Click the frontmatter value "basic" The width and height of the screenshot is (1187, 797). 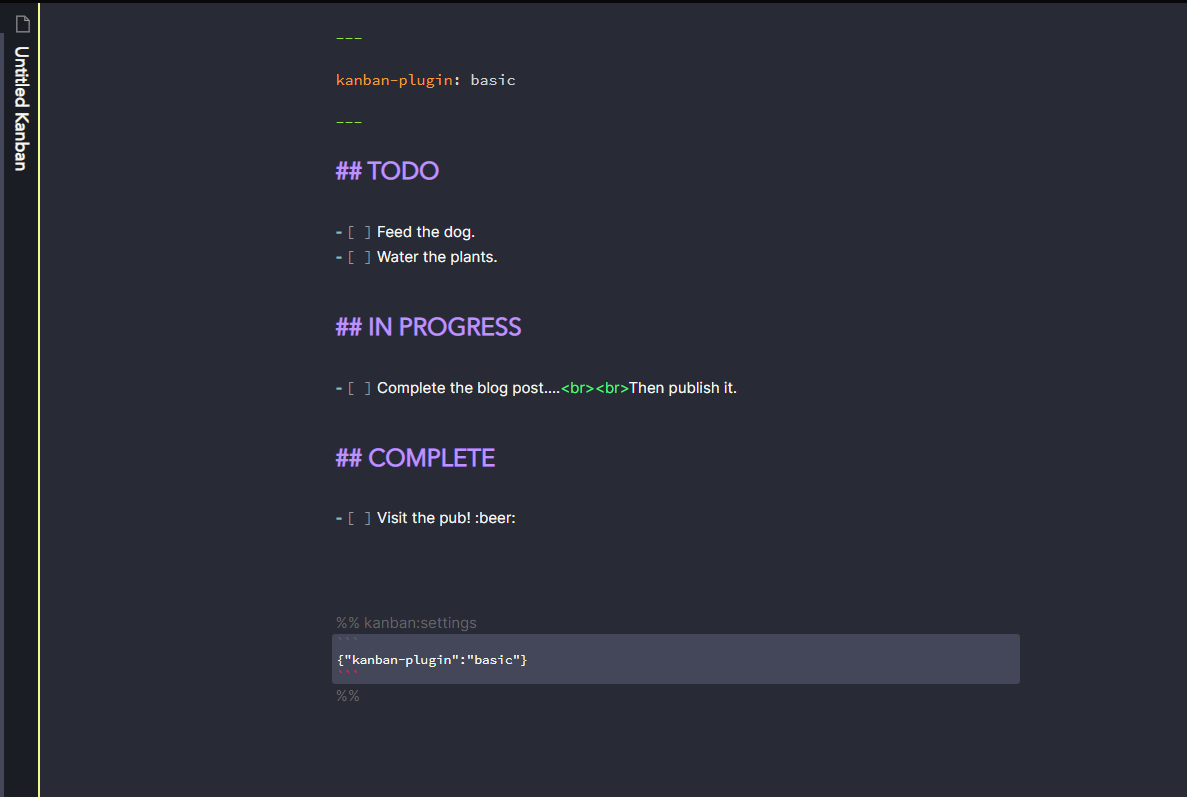[493, 80]
